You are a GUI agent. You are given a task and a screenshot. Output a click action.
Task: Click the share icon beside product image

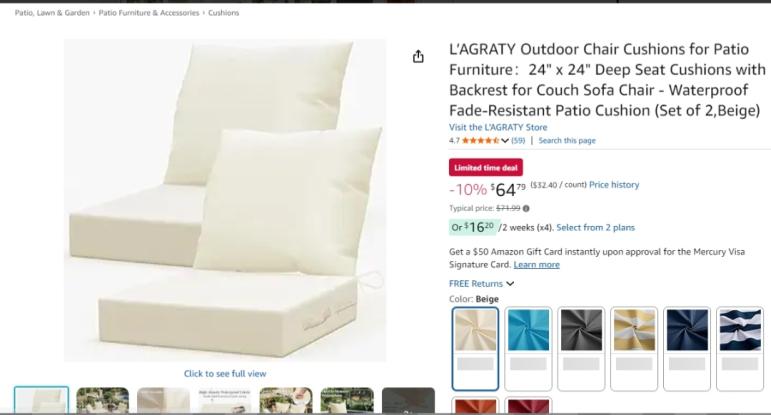pos(418,57)
